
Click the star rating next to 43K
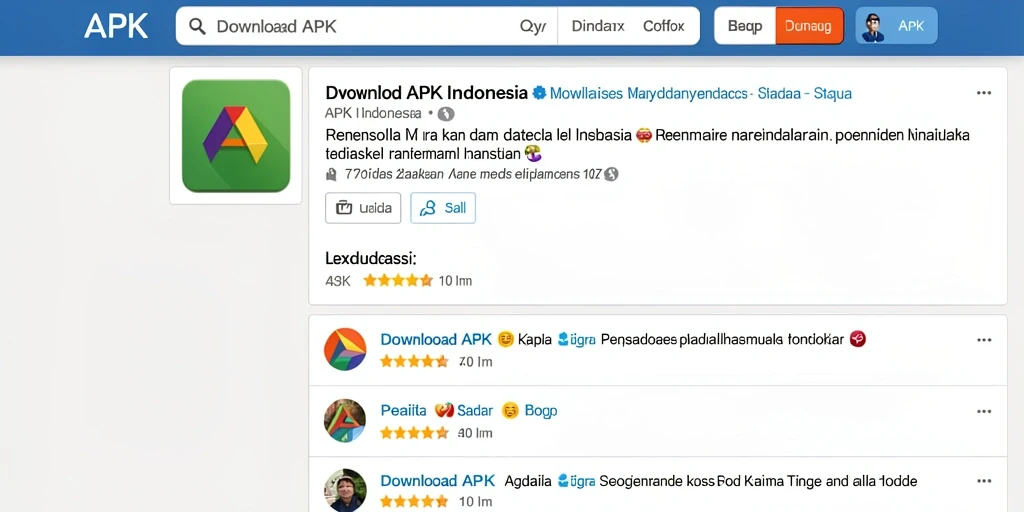(398, 281)
